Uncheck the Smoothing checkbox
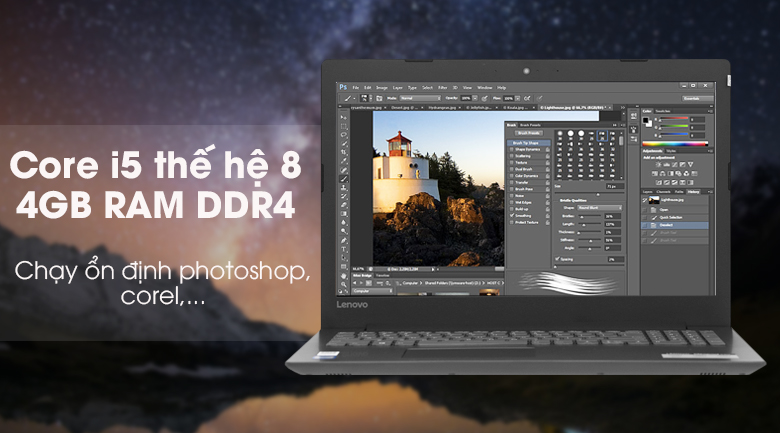 click(x=511, y=216)
